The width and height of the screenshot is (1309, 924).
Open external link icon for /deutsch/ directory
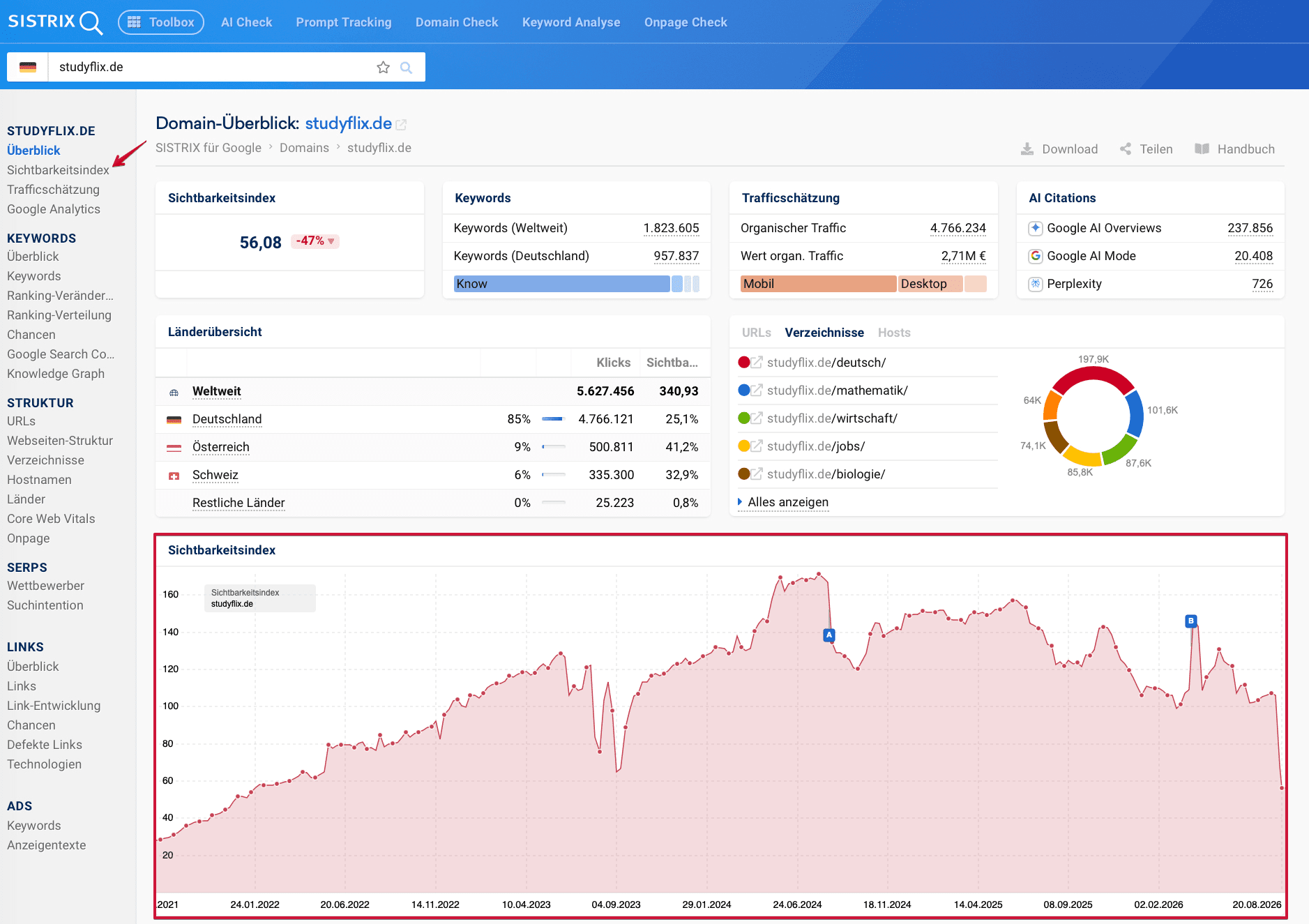click(757, 362)
